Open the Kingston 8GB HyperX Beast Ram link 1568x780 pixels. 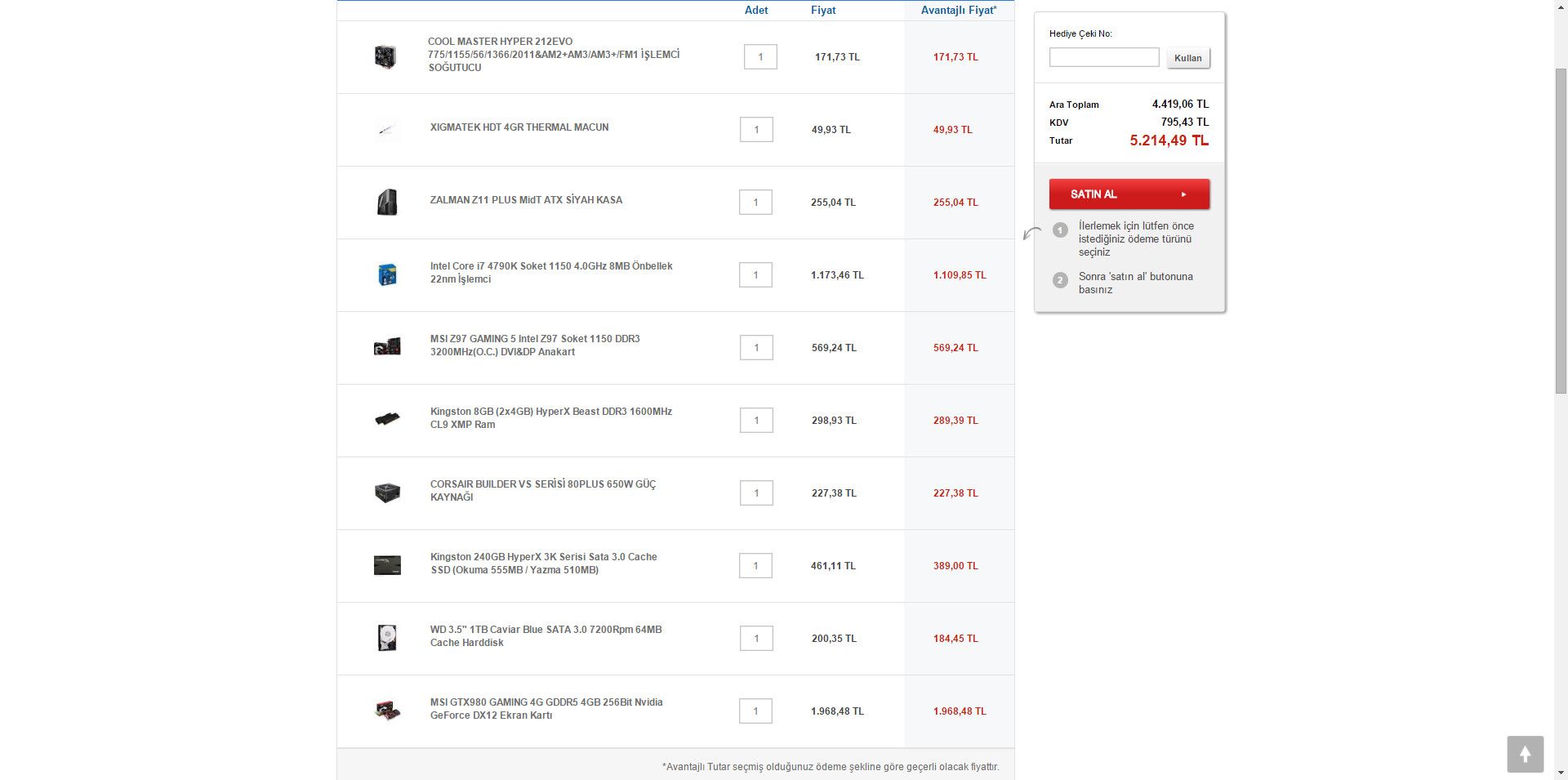click(x=551, y=418)
